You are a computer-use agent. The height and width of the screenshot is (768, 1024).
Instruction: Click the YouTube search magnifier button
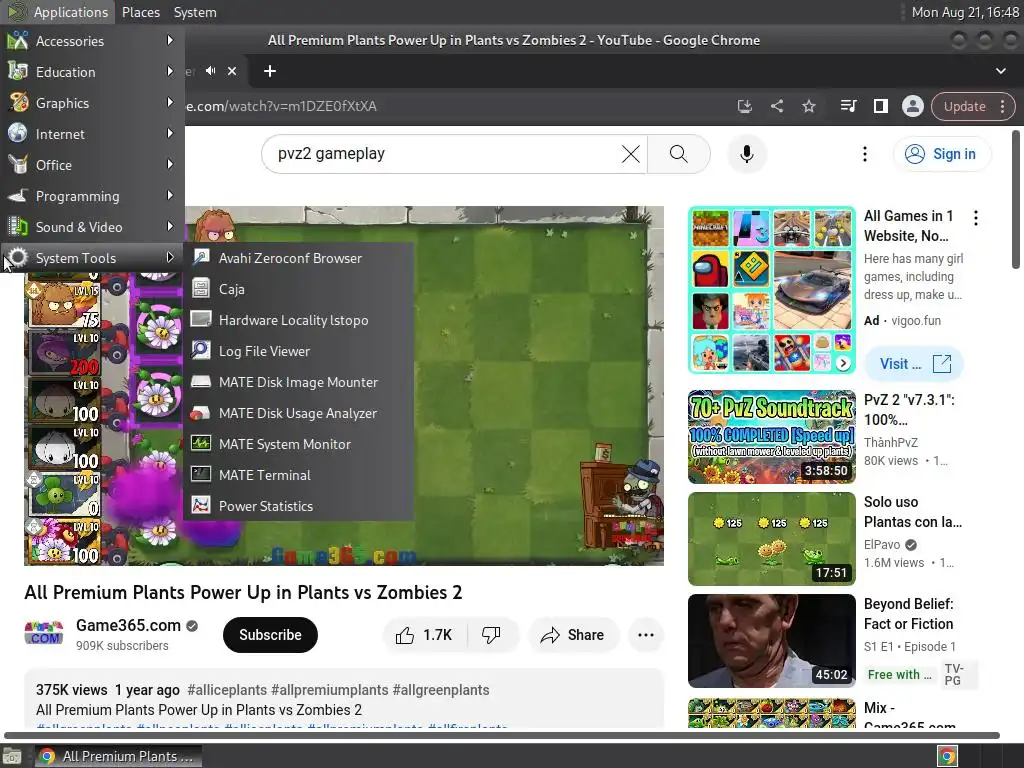pyautogui.click(x=679, y=153)
